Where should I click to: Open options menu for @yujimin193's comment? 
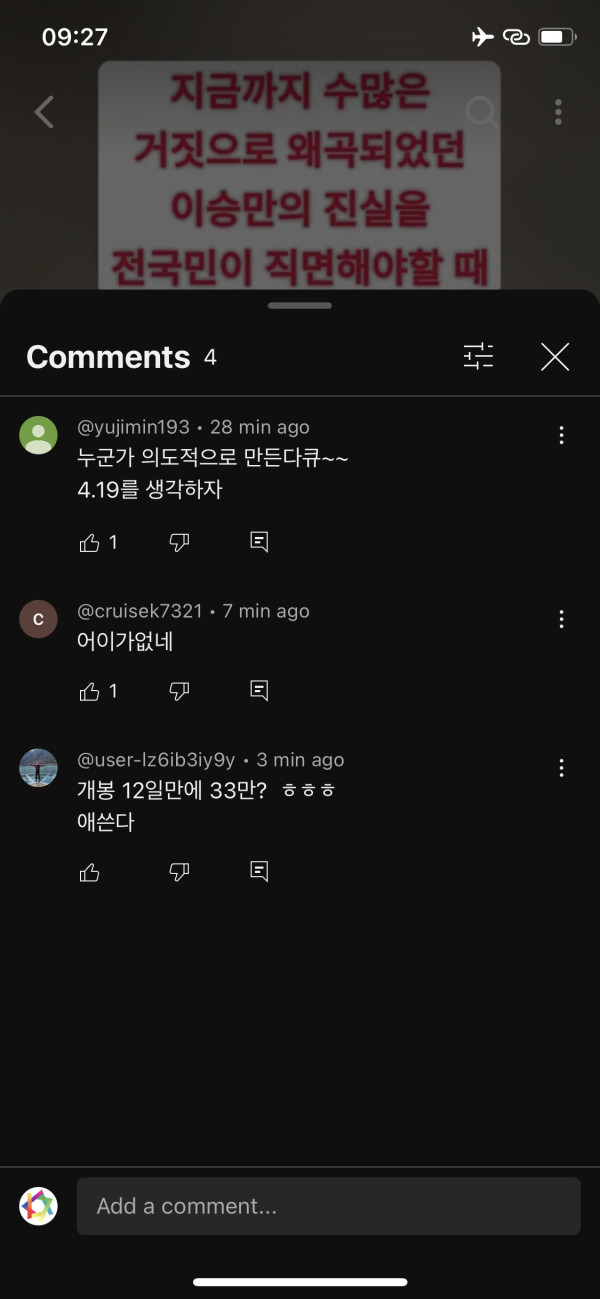(x=561, y=435)
